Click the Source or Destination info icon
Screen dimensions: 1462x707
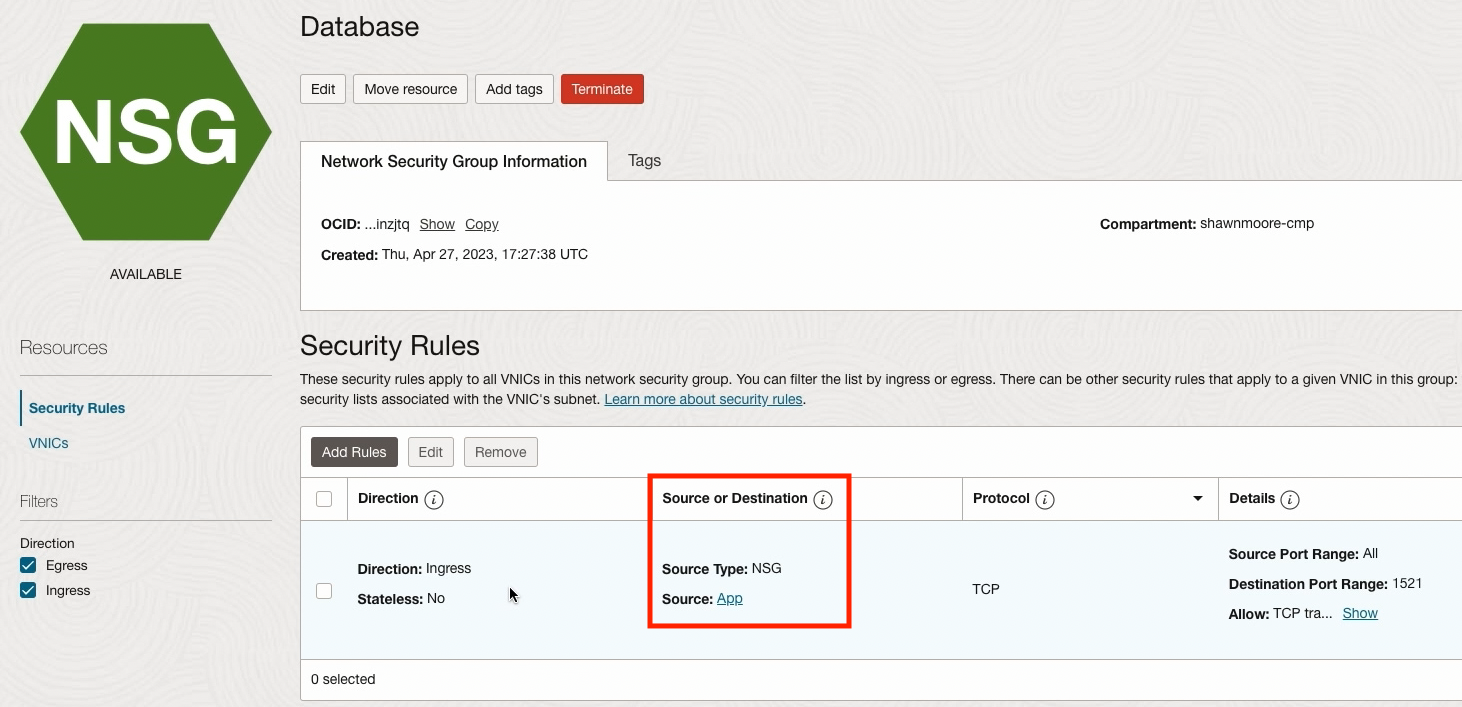pyautogui.click(x=823, y=499)
